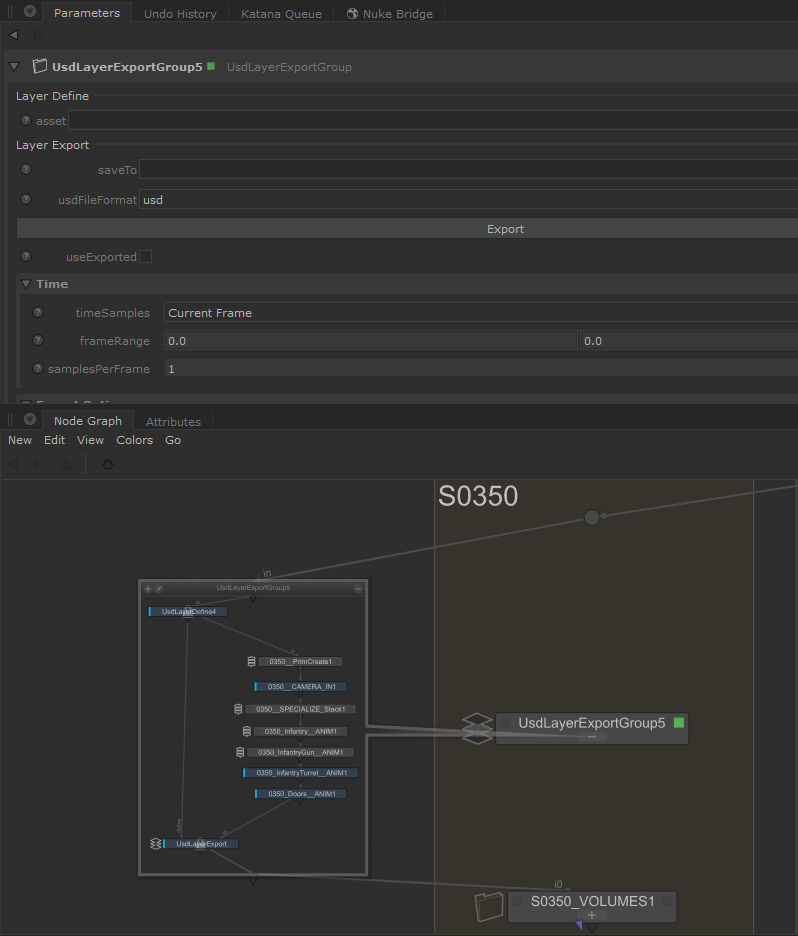Expand the S0350_VOLUMES1 node with its plus button

coord(592,915)
